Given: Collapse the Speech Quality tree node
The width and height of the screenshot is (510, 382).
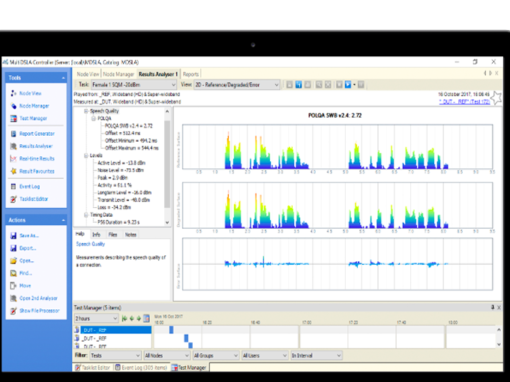Looking at the screenshot, I should (86, 111).
